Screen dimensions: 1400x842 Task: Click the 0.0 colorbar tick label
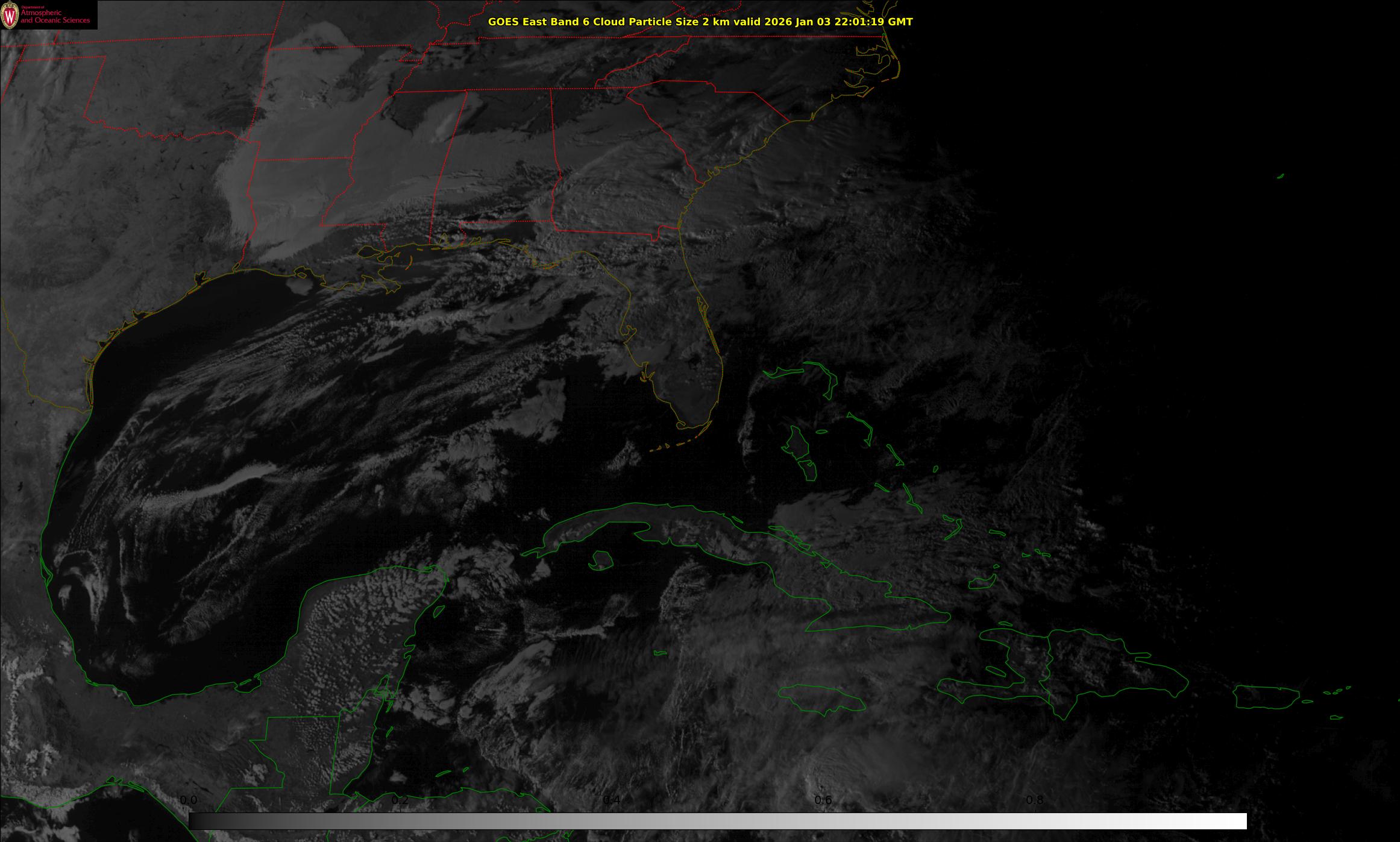pyautogui.click(x=189, y=800)
